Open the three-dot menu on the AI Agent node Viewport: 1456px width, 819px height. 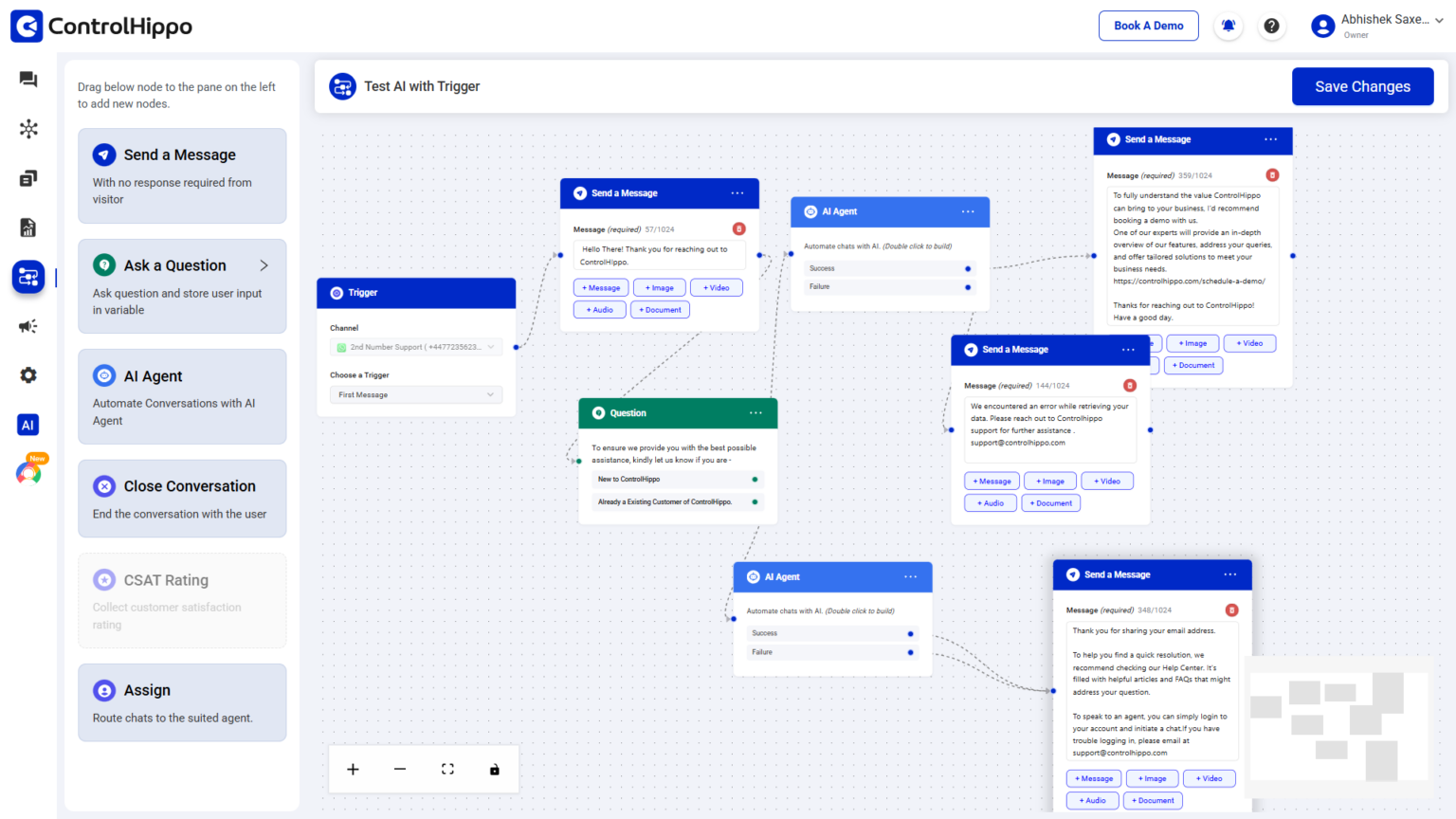point(966,211)
